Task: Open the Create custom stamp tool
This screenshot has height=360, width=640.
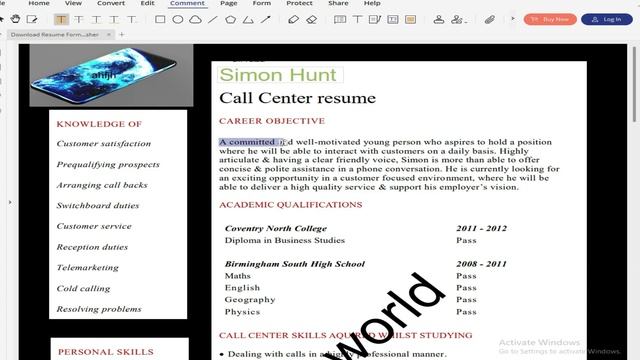Action: (x=458, y=19)
